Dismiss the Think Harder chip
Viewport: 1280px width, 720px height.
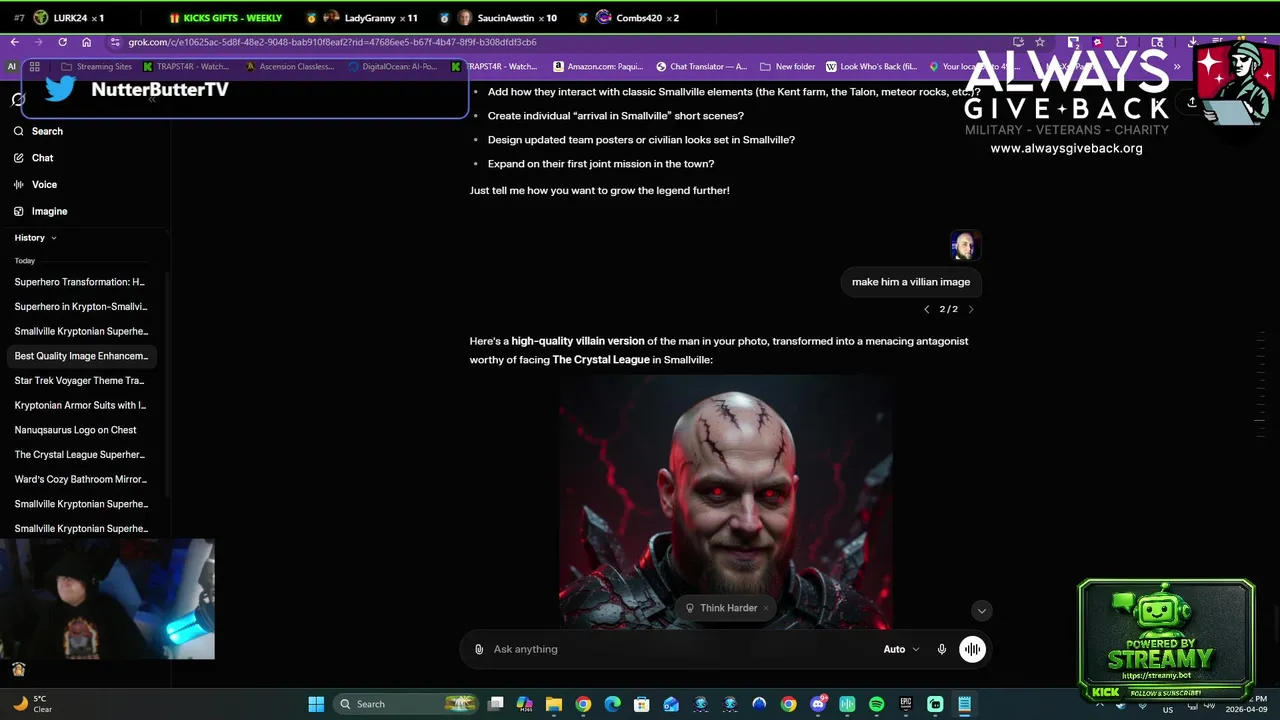pos(766,608)
